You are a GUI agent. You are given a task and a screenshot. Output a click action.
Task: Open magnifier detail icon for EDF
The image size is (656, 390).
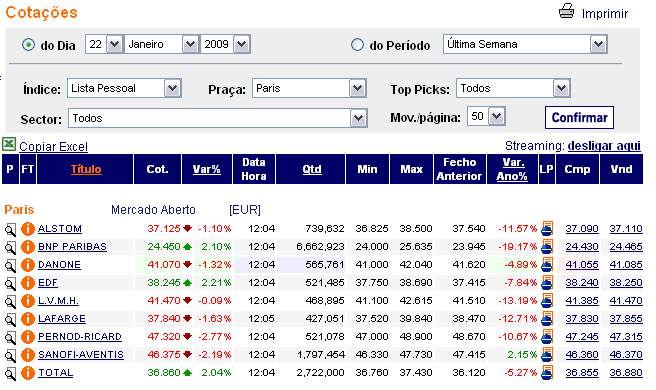coord(10,284)
